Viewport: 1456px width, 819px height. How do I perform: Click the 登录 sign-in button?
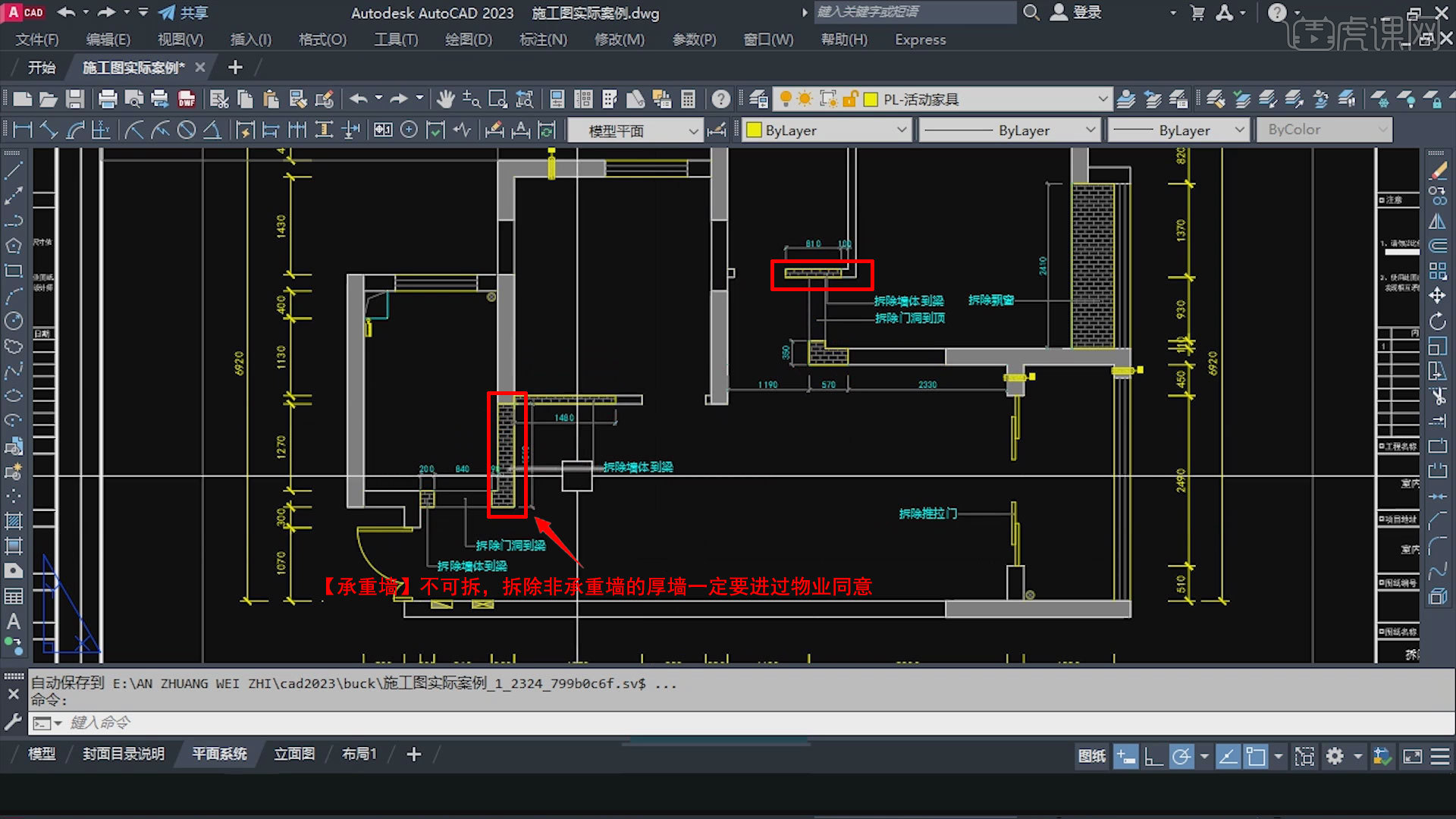[x=1075, y=12]
